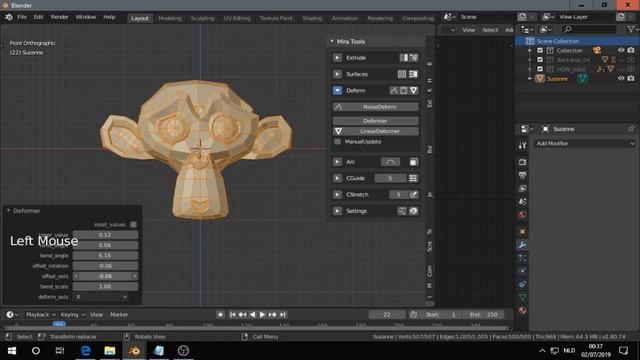Toggle HDRI collection checkbox in outliner
640x360 pixels.
(x=540, y=69)
